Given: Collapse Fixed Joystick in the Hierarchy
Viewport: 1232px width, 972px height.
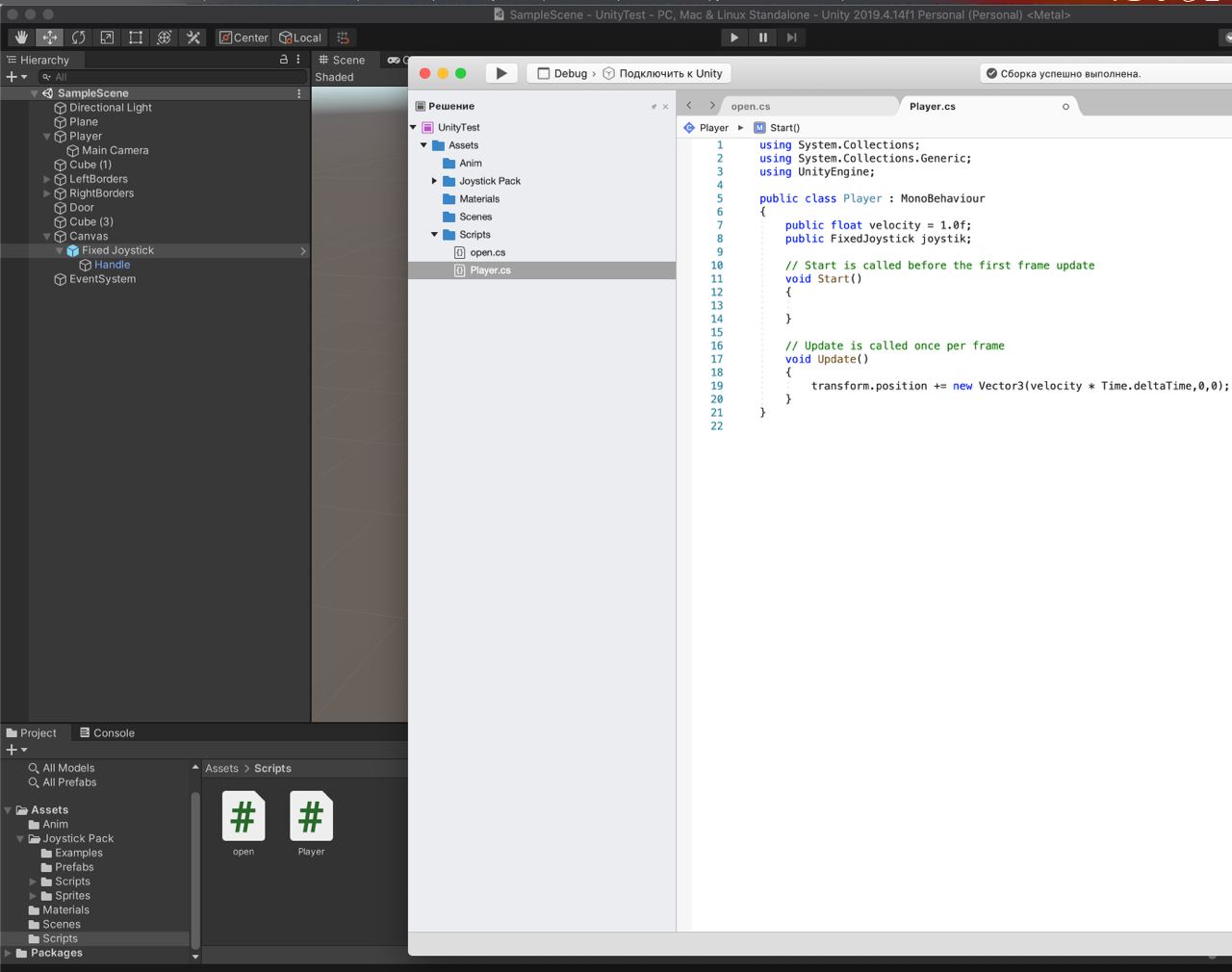Looking at the screenshot, I should 60,250.
